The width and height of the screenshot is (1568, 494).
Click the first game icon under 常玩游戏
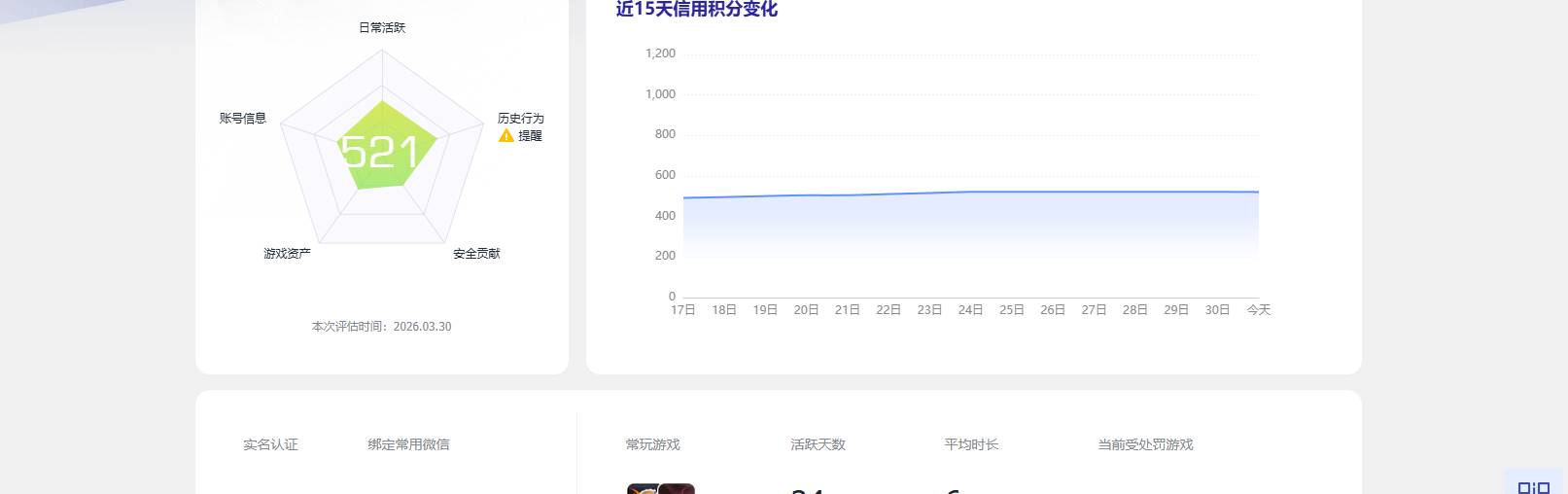pyautogui.click(x=643, y=488)
